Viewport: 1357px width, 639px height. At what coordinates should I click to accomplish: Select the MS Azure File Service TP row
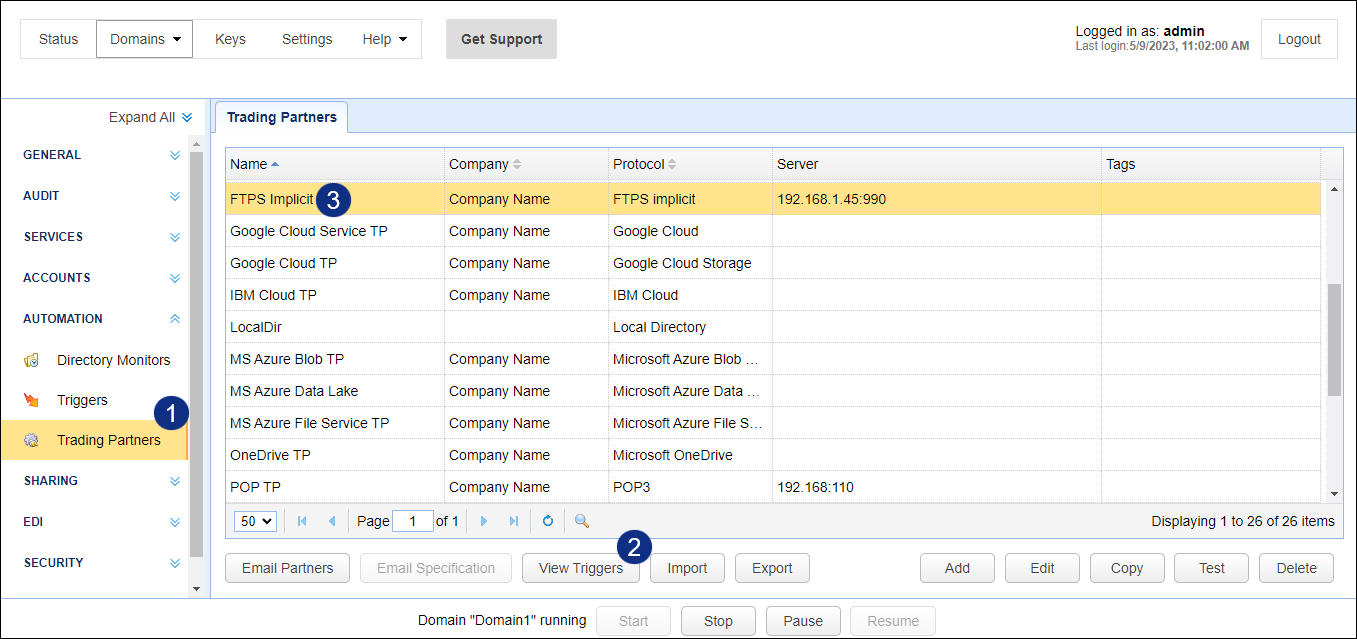773,423
